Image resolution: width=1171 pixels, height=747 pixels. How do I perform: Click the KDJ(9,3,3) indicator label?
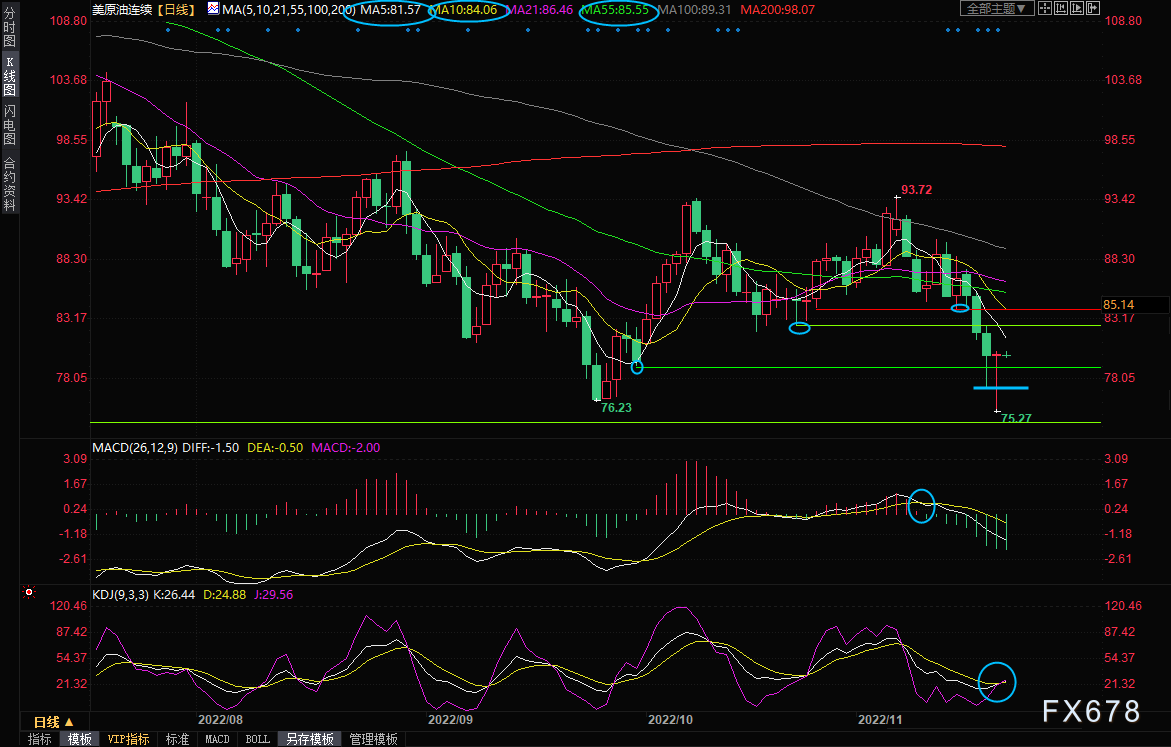tap(120, 595)
